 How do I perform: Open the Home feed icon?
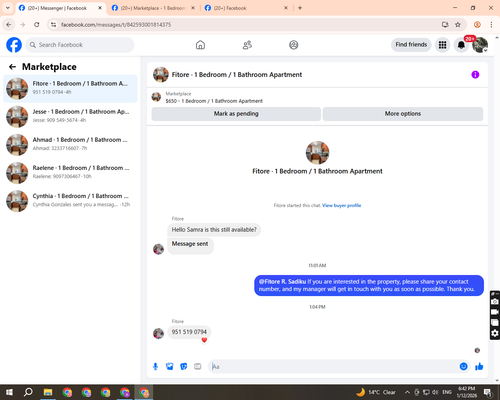point(200,45)
